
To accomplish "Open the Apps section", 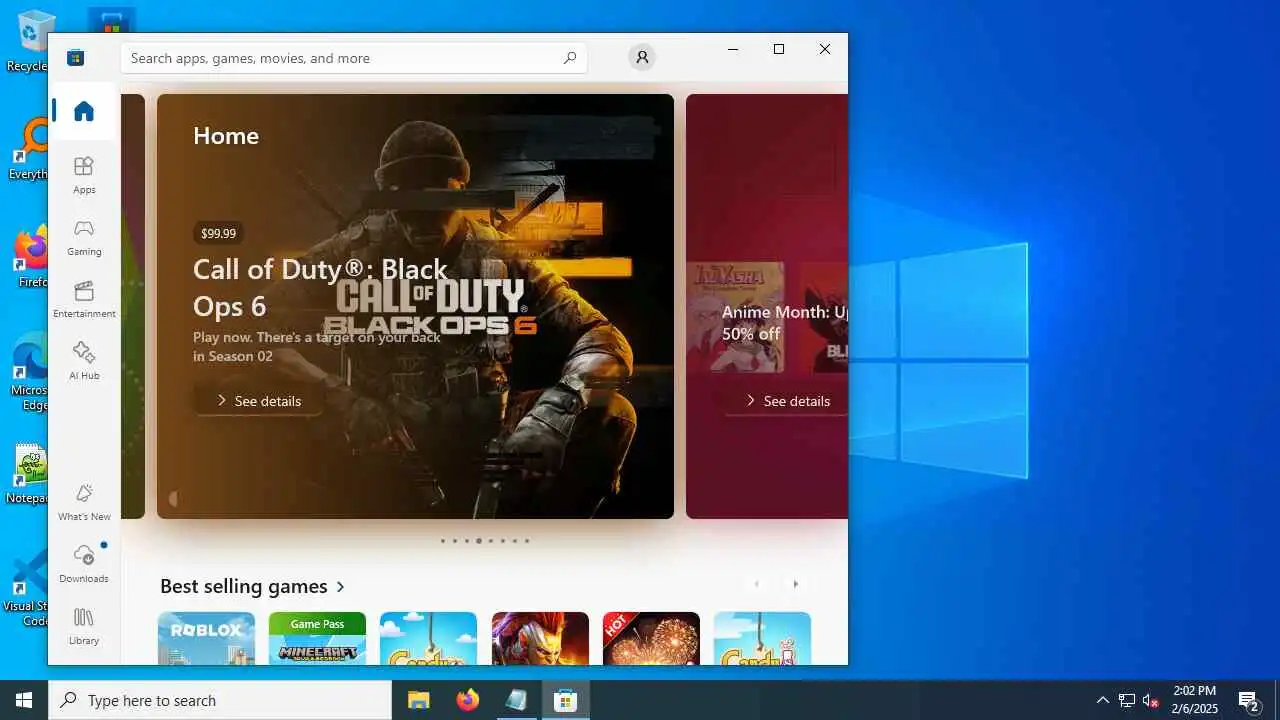I will coord(84,175).
